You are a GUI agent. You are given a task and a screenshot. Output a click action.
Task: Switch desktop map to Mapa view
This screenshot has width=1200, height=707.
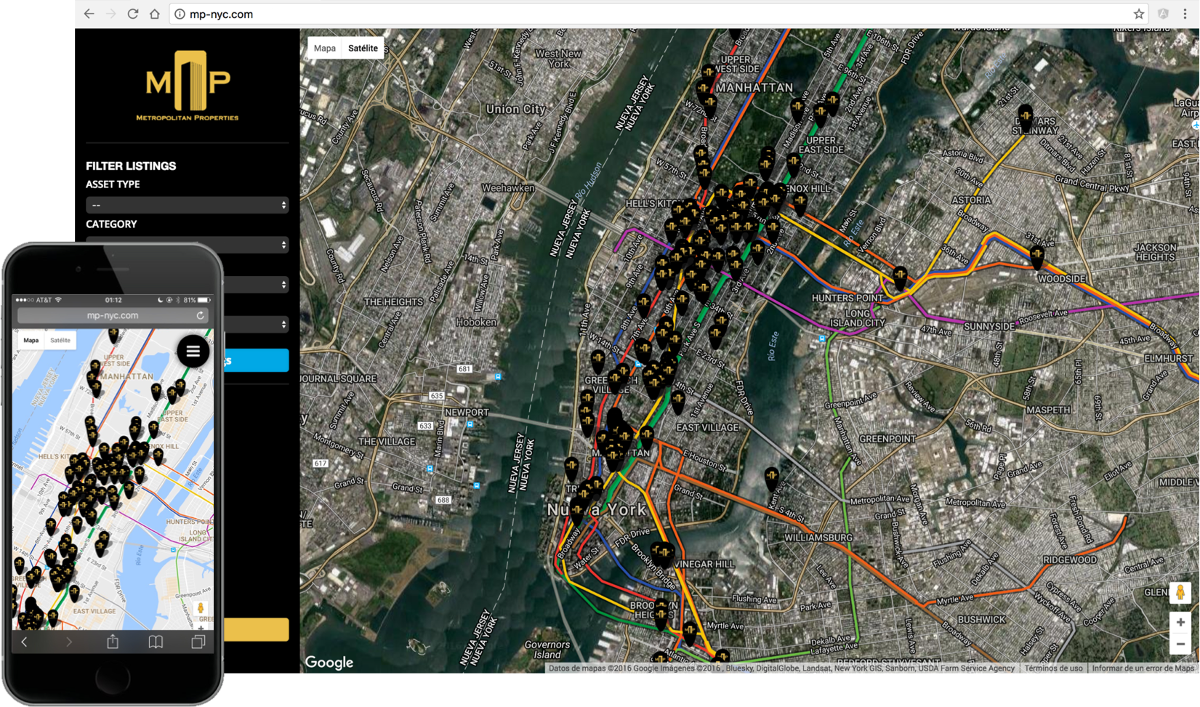point(325,48)
